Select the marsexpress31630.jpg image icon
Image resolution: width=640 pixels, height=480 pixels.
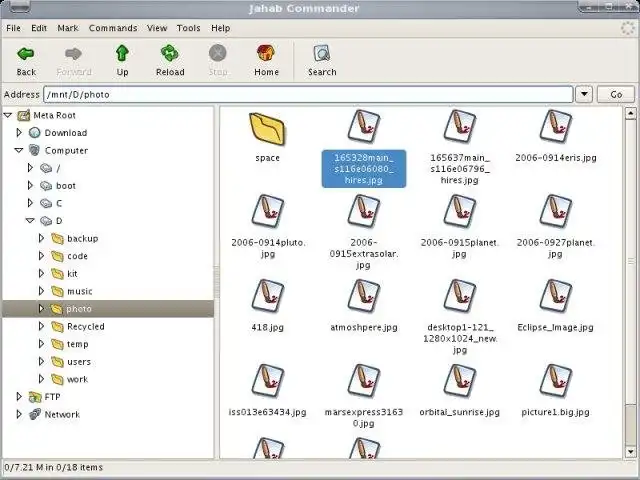click(363, 381)
